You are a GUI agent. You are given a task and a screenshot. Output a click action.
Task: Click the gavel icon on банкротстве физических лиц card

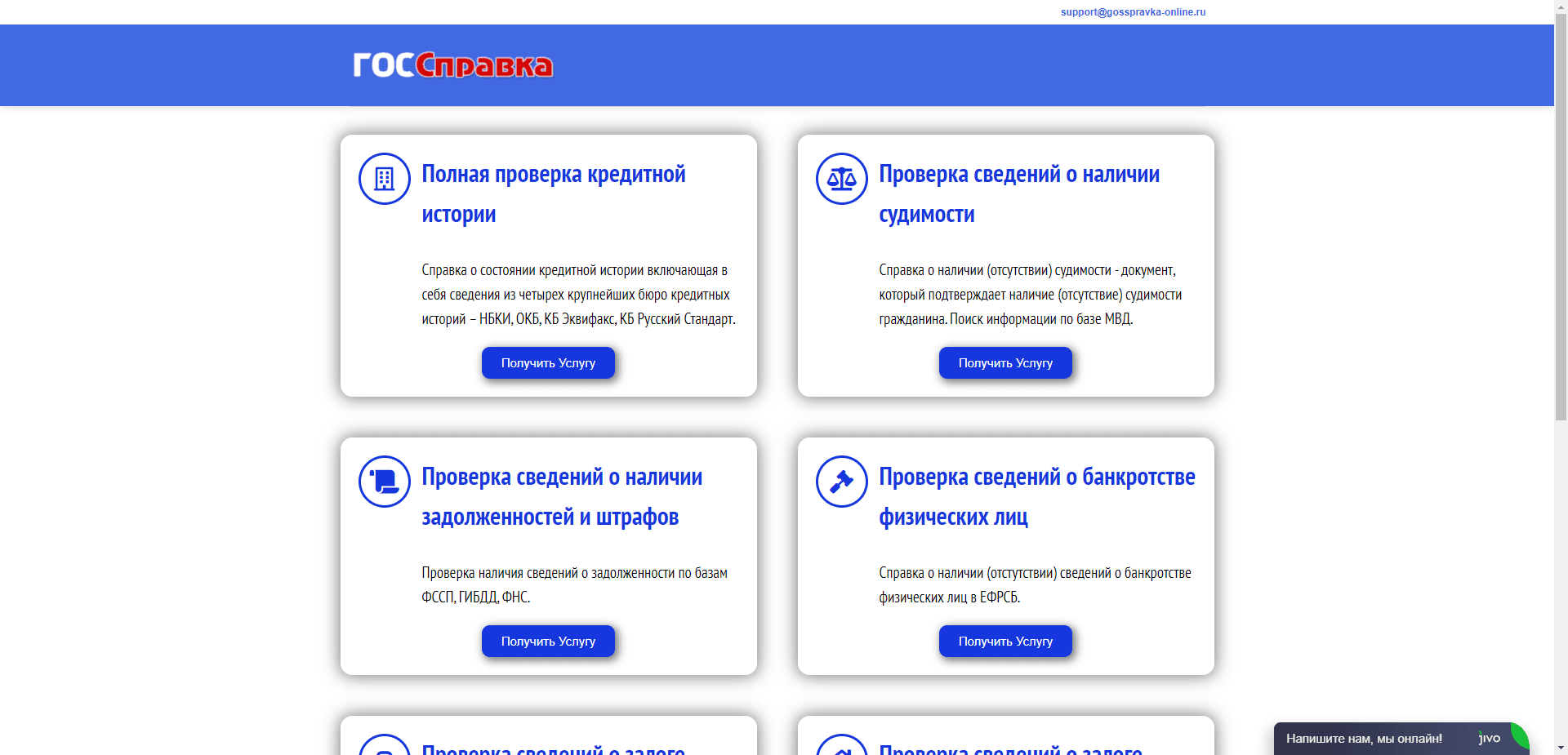tap(841, 482)
